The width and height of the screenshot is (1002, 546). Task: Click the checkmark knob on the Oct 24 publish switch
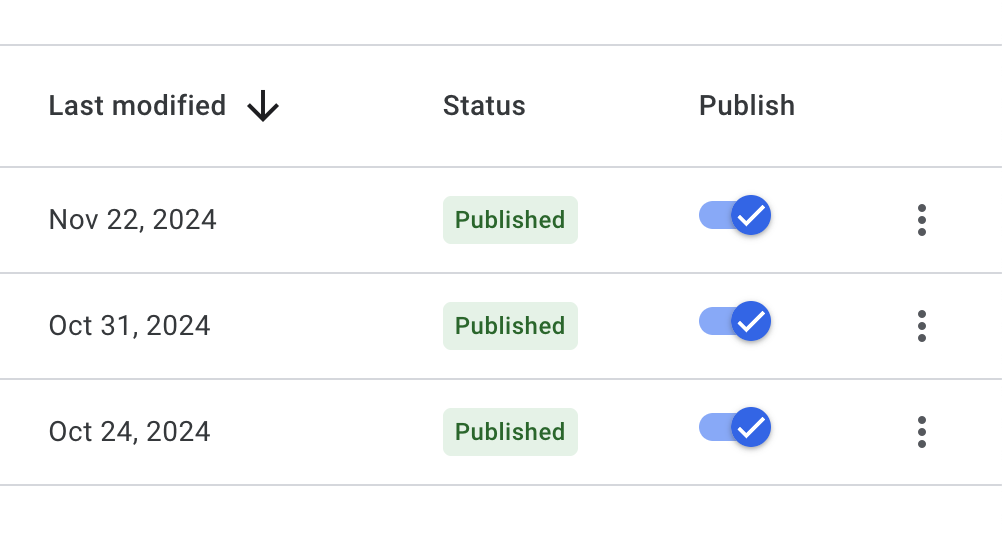click(751, 427)
